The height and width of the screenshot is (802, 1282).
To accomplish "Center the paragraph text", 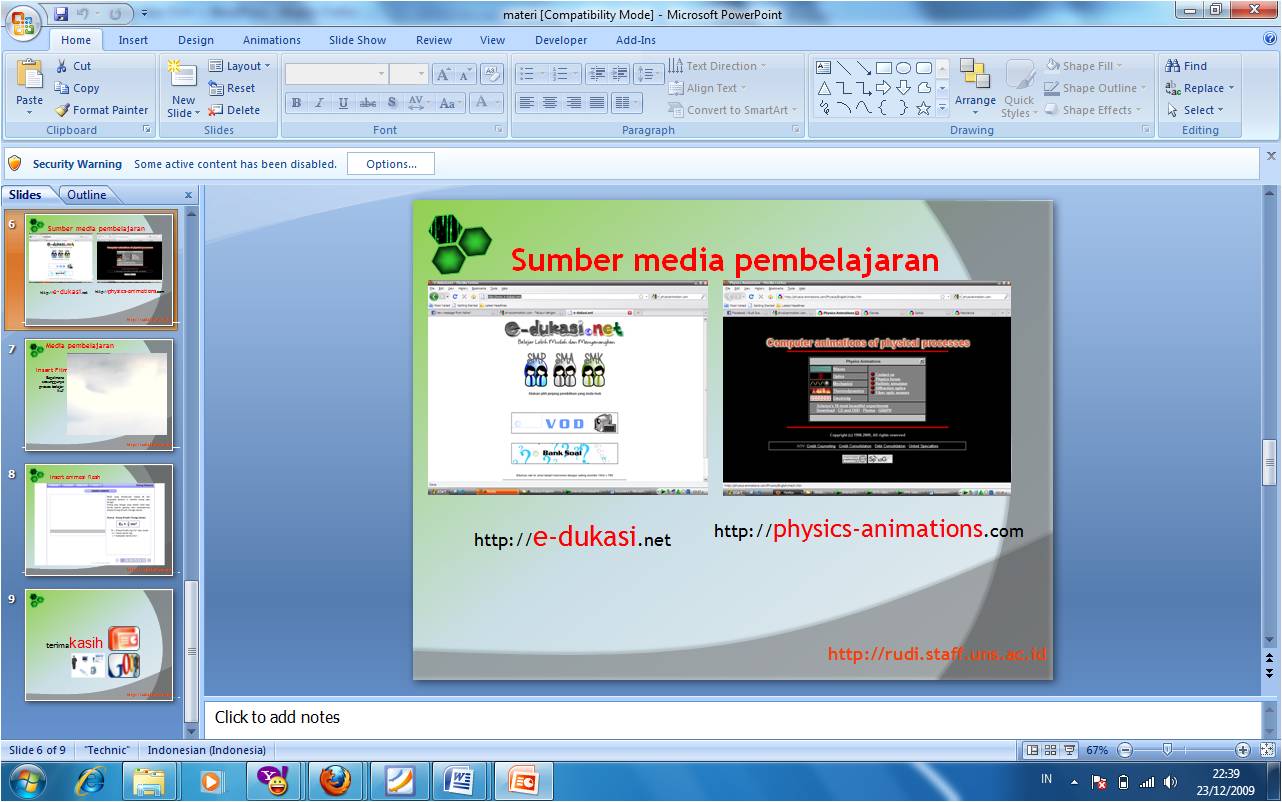I will pos(551,102).
